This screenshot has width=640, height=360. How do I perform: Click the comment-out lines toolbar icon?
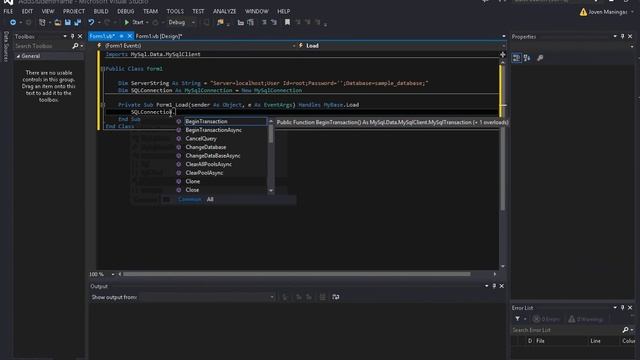(x=264, y=22)
